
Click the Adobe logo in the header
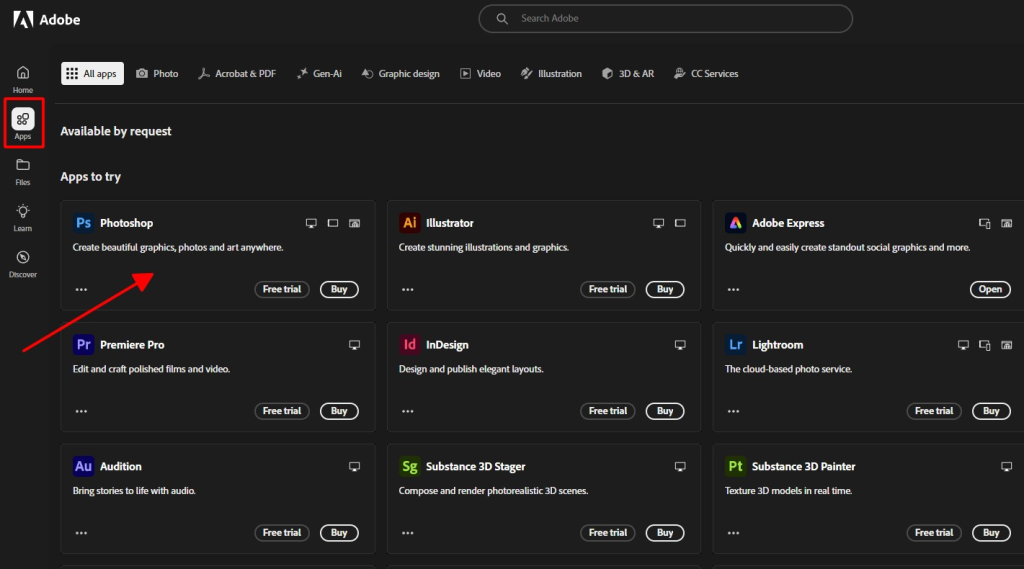click(x=46, y=20)
